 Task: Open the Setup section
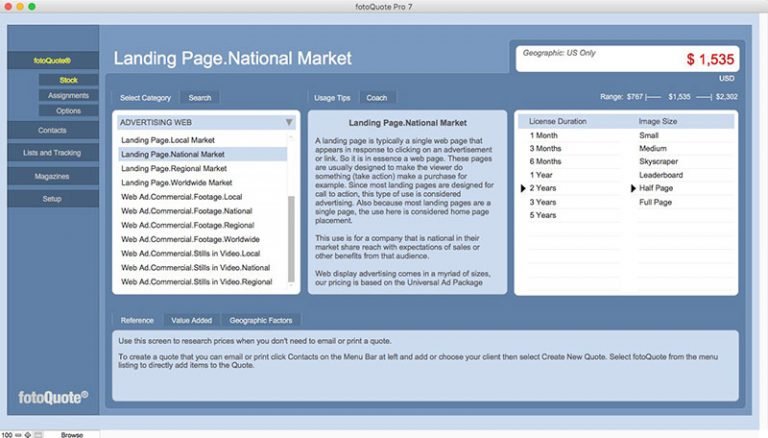(x=53, y=198)
